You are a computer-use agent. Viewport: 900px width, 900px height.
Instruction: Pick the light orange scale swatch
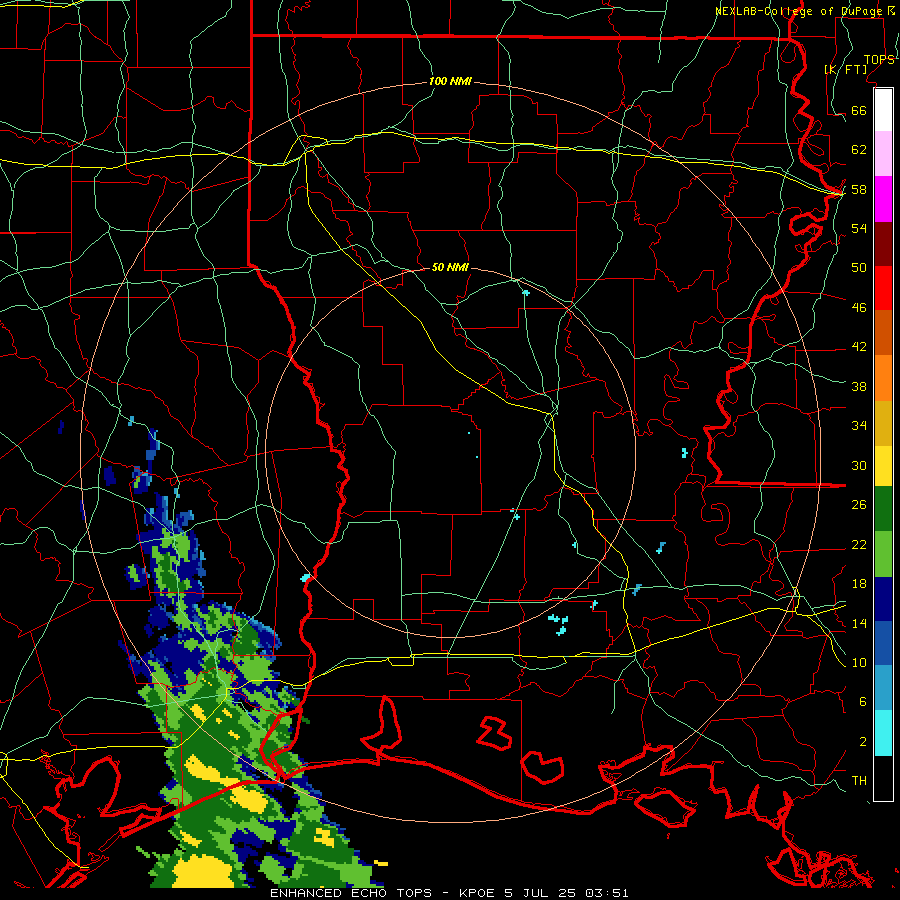[x=883, y=378]
